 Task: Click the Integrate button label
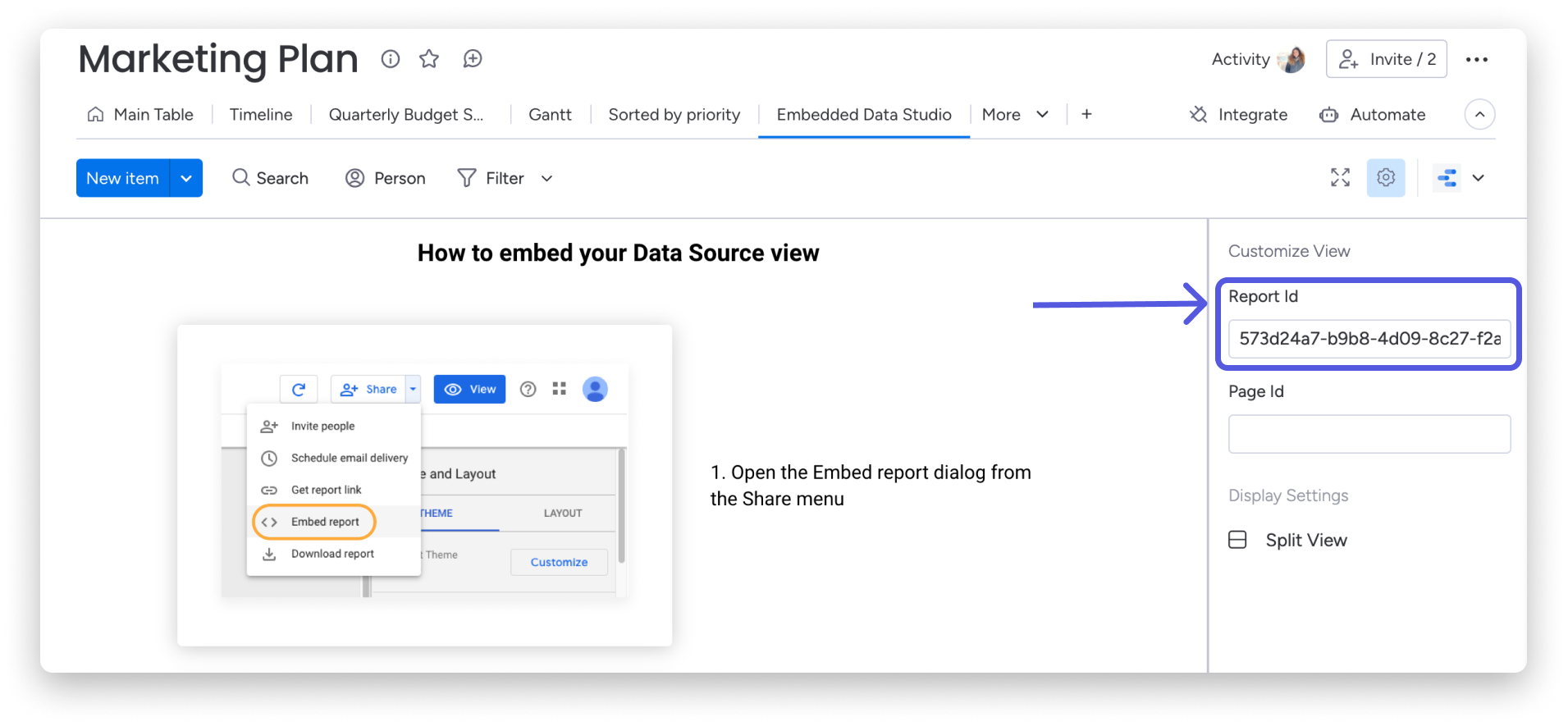pos(1253,115)
